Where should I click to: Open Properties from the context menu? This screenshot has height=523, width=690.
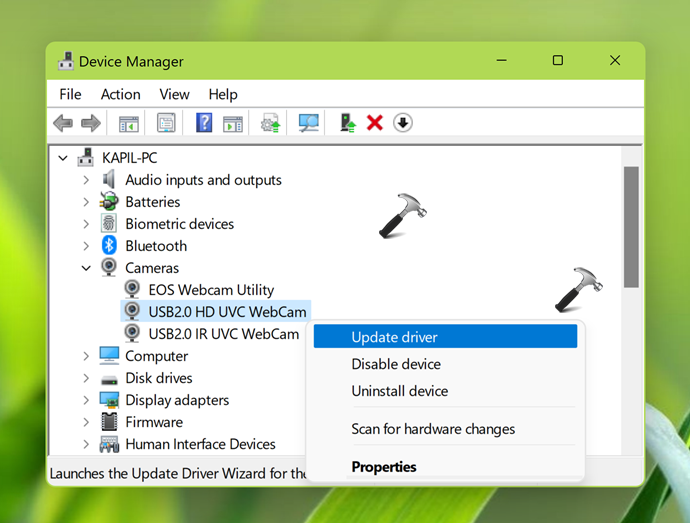(384, 467)
